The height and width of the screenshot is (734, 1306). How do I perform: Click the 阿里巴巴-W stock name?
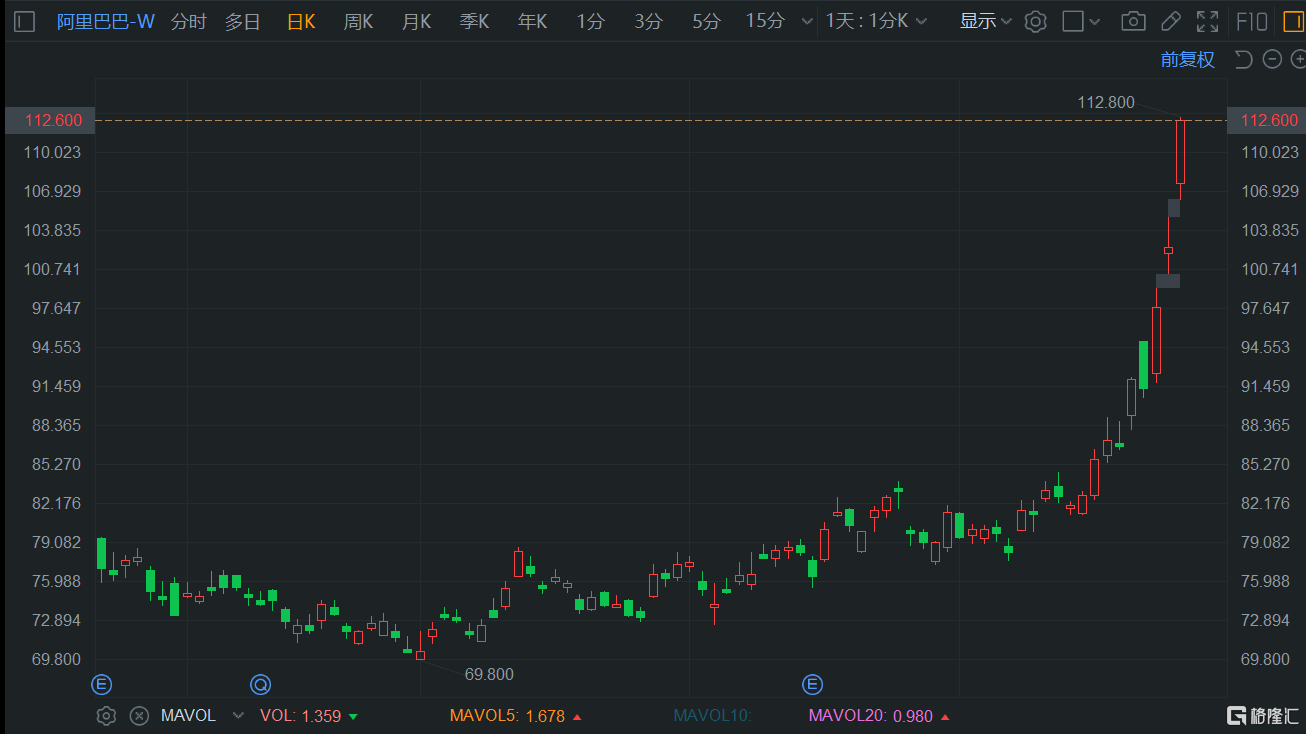tap(103, 20)
